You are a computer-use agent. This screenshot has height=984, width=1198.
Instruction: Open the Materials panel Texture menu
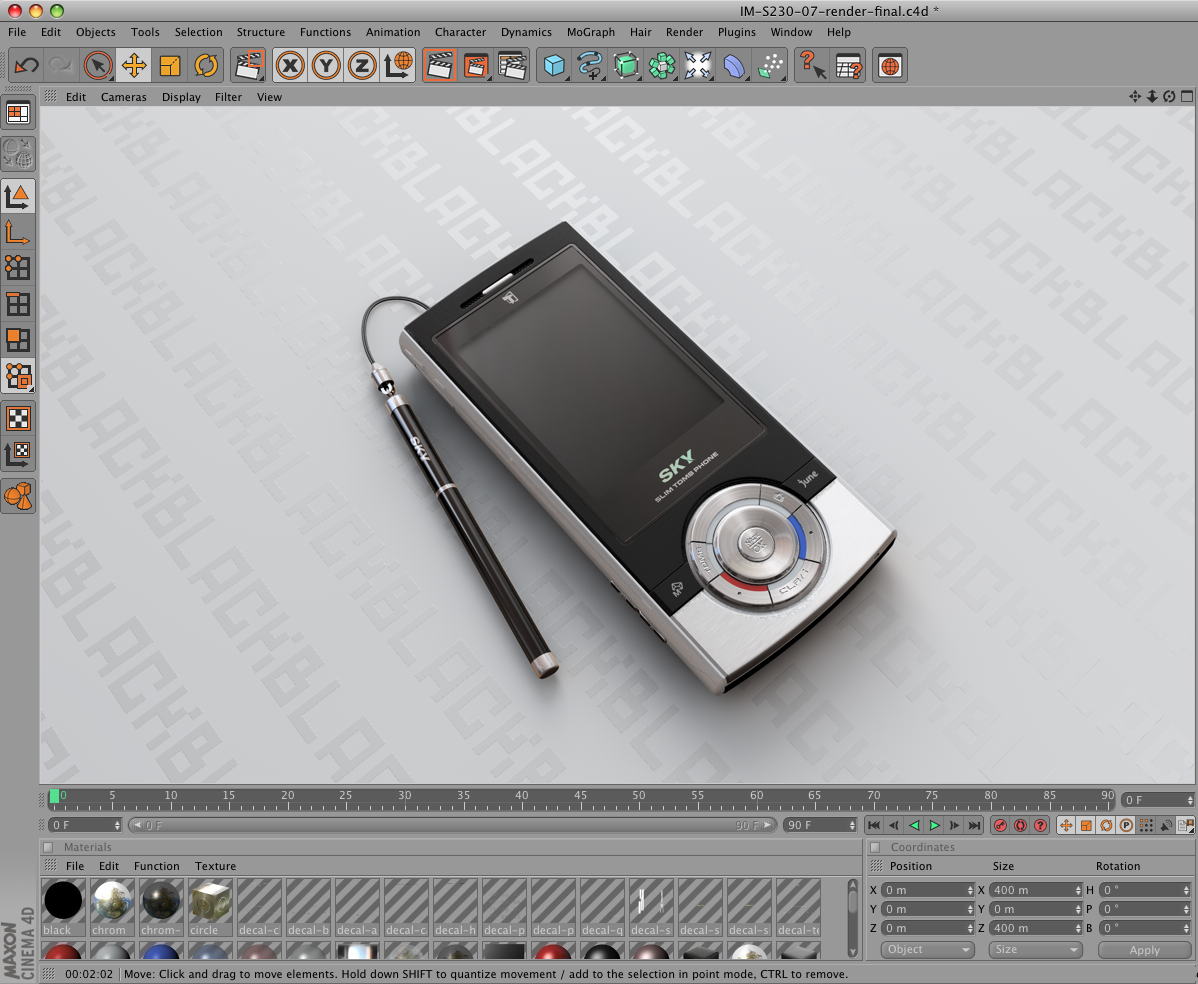tap(215, 866)
